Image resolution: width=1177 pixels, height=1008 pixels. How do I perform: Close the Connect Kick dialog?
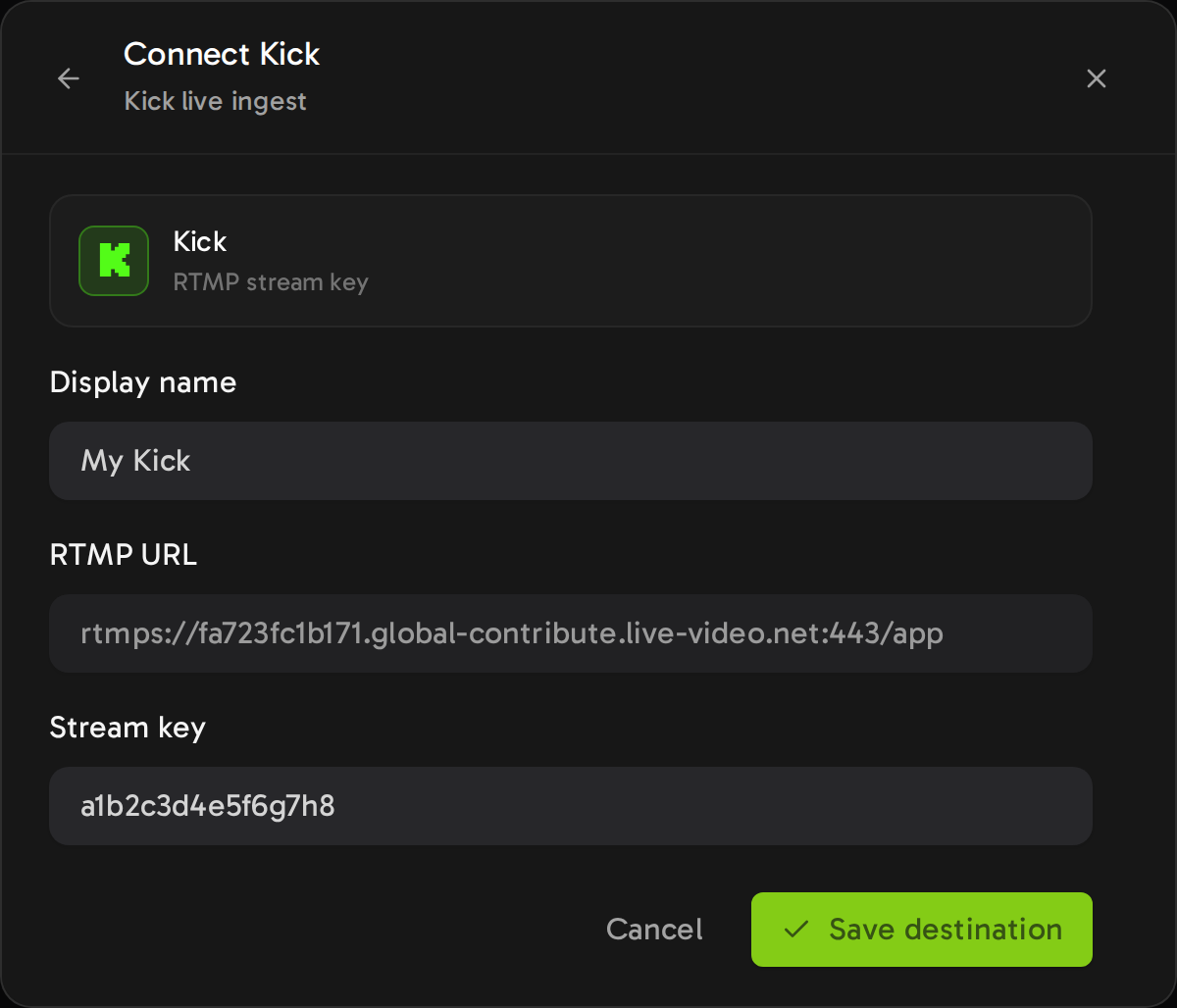[1097, 78]
